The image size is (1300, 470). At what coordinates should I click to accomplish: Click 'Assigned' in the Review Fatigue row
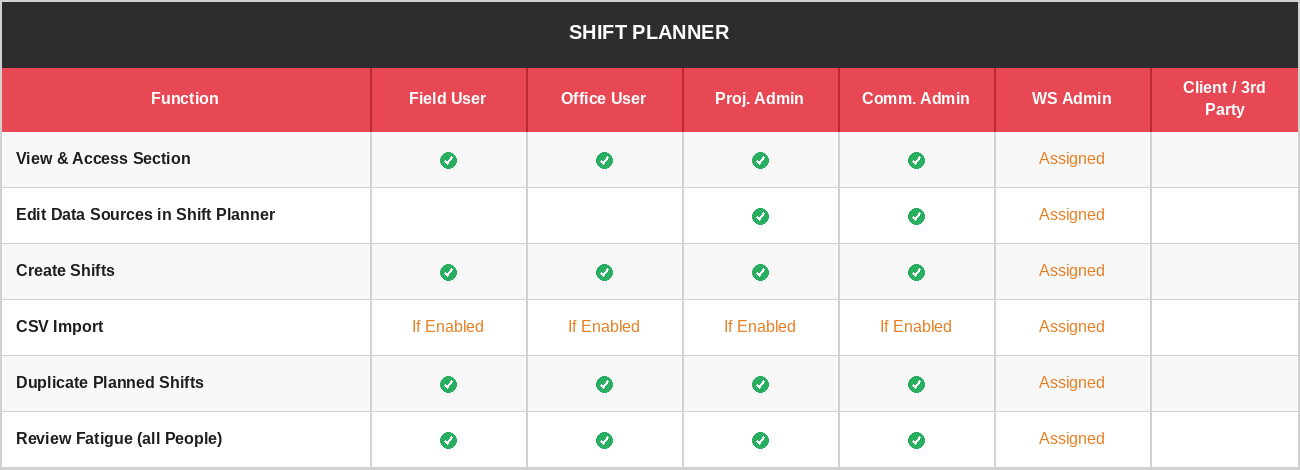1071,439
